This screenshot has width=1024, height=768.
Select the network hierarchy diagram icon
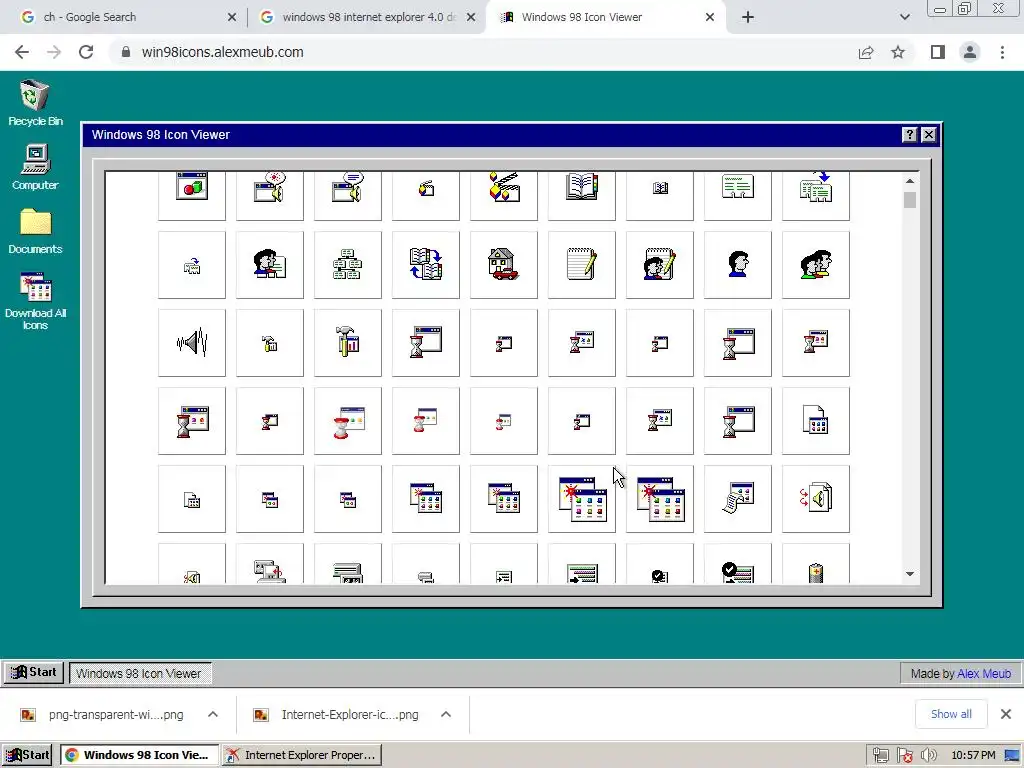coord(347,264)
